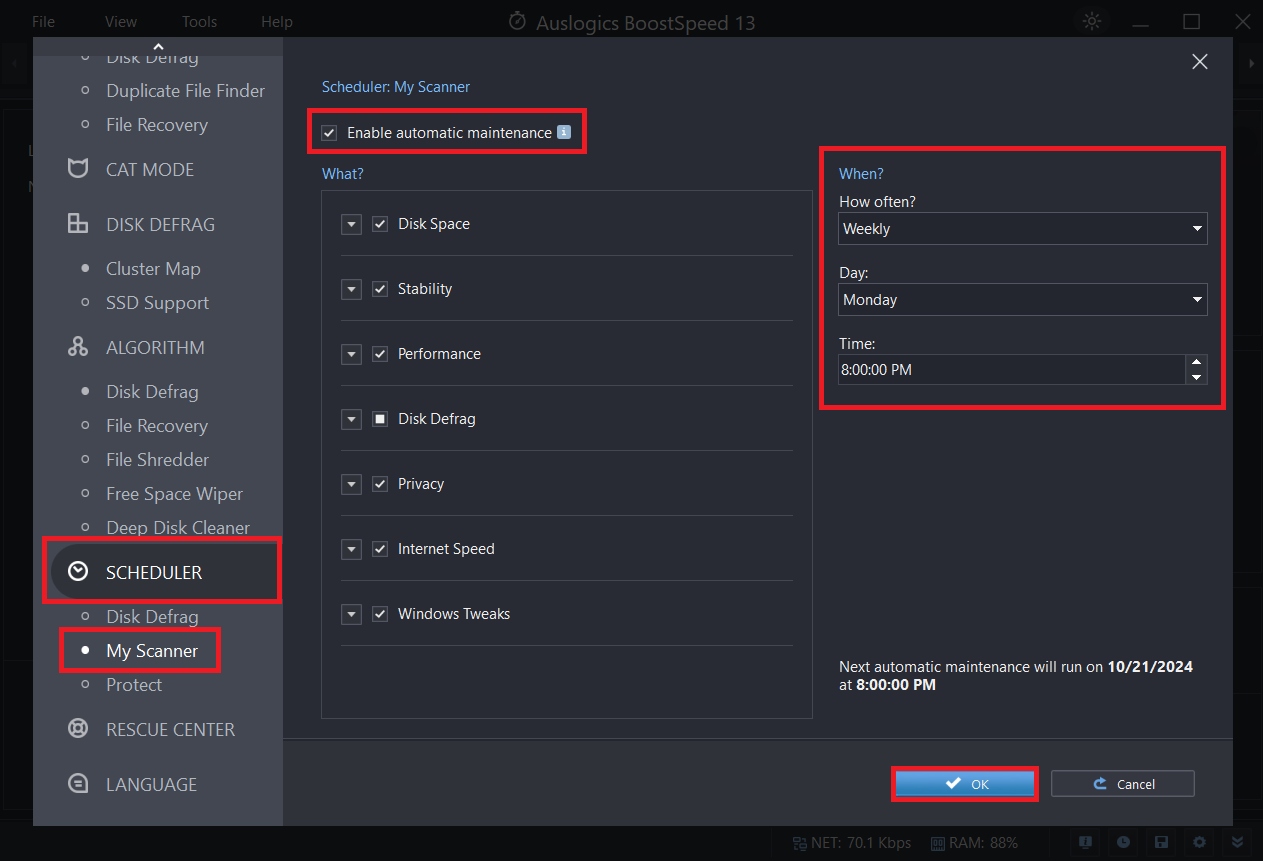Click the clock icon in the status bar
Image resolution: width=1263 pixels, height=861 pixels.
pos(1123,843)
